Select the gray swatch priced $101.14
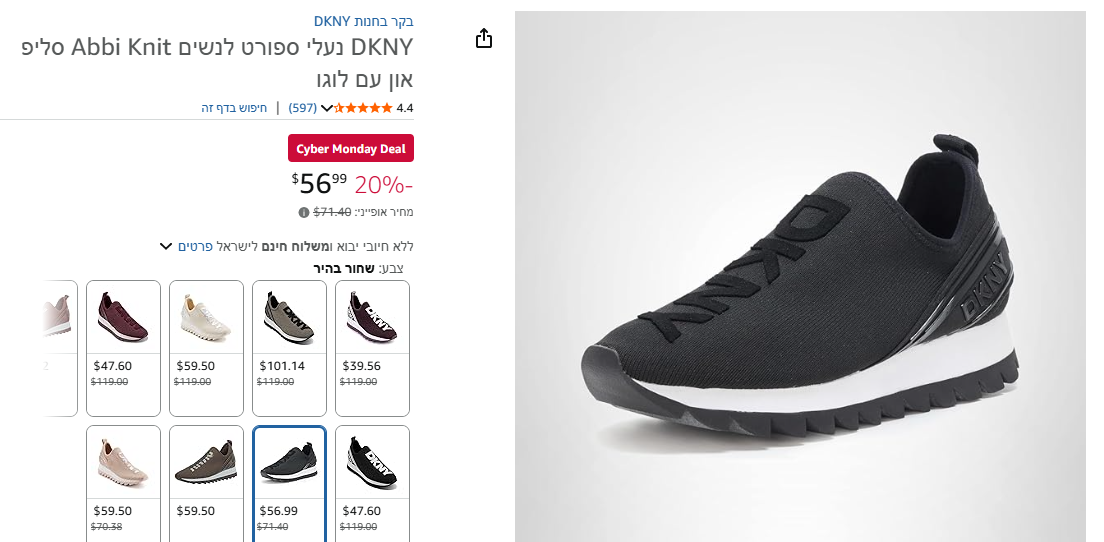 click(289, 347)
